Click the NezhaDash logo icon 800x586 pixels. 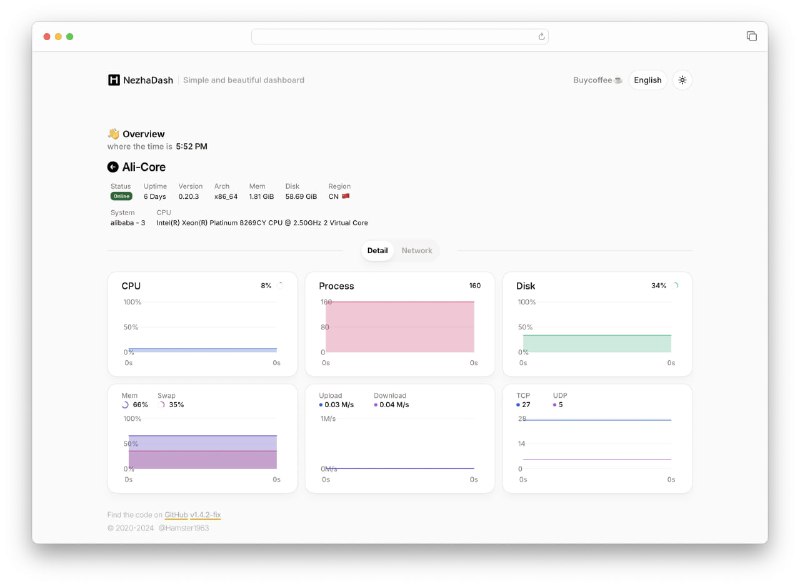pos(114,80)
